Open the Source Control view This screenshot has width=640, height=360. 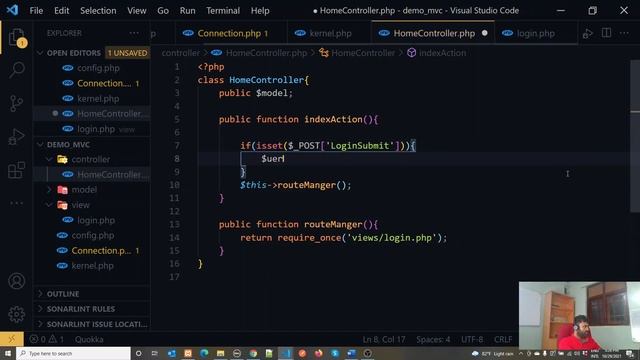(x=17, y=103)
